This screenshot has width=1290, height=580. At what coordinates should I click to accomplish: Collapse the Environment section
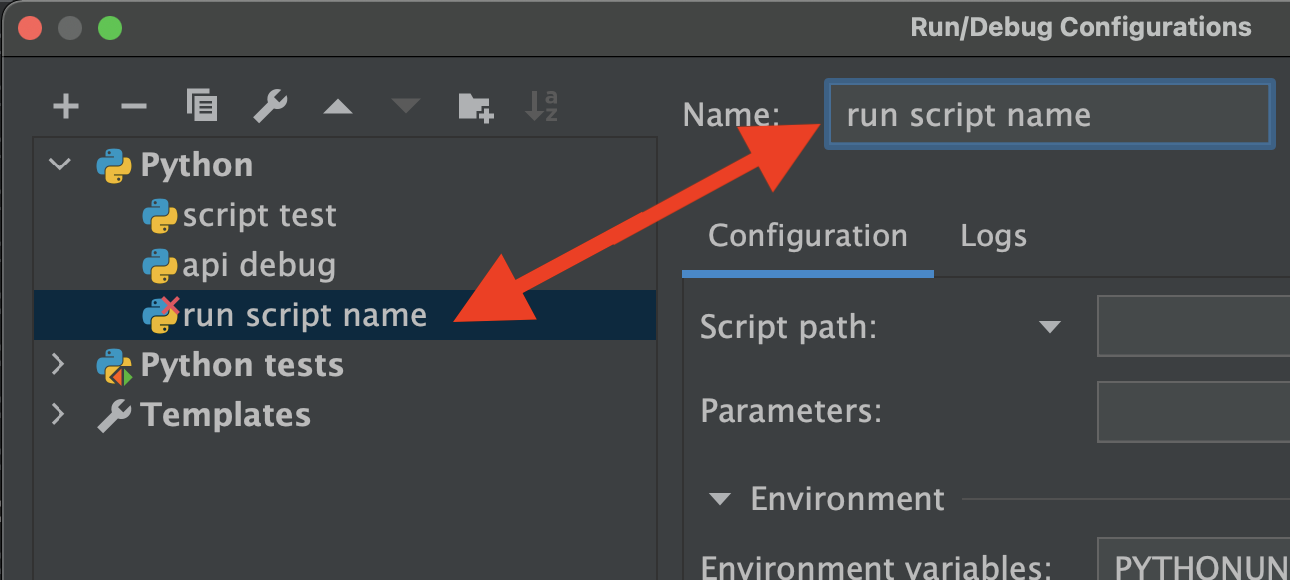(720, 499)
